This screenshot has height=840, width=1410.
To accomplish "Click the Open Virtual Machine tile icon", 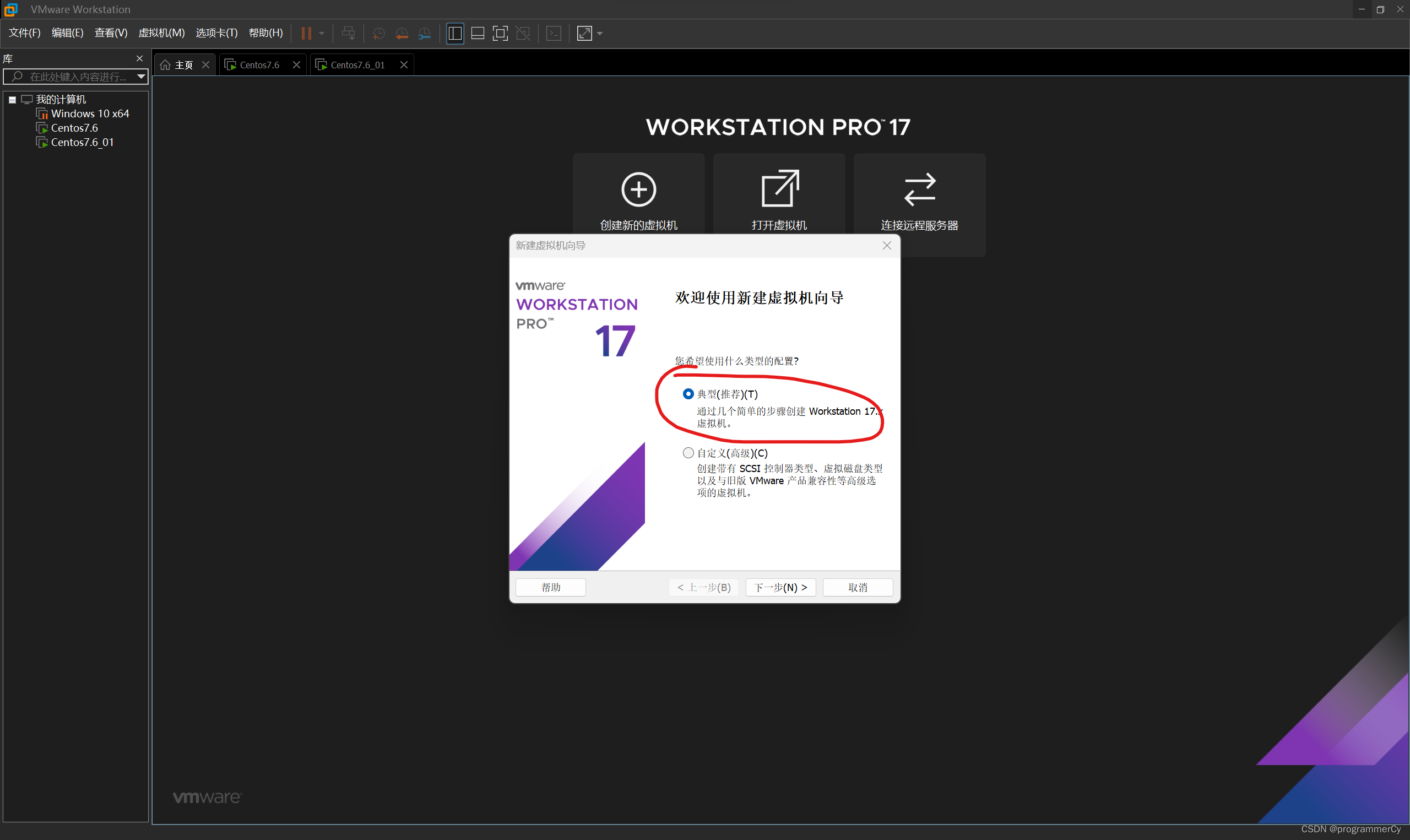I will click(779, 189).
